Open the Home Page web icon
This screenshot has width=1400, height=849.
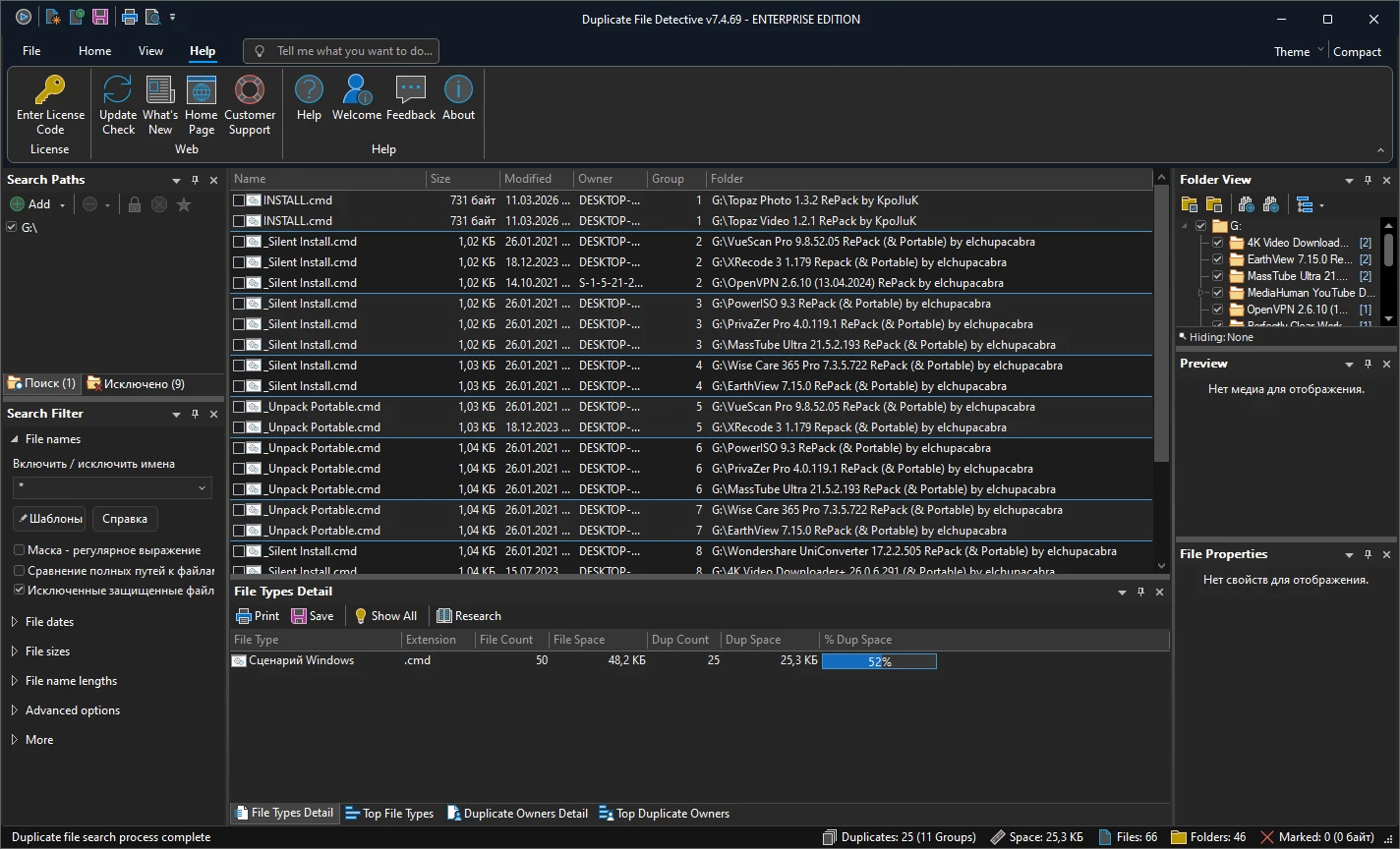point(202,90)
